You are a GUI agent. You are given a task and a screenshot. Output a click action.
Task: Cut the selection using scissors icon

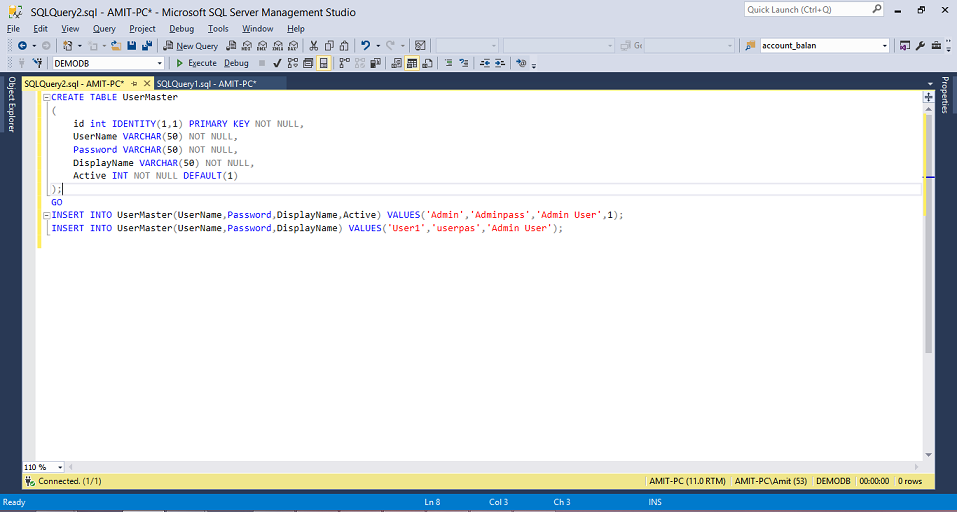pyautogui.click(x=314, y=45)
